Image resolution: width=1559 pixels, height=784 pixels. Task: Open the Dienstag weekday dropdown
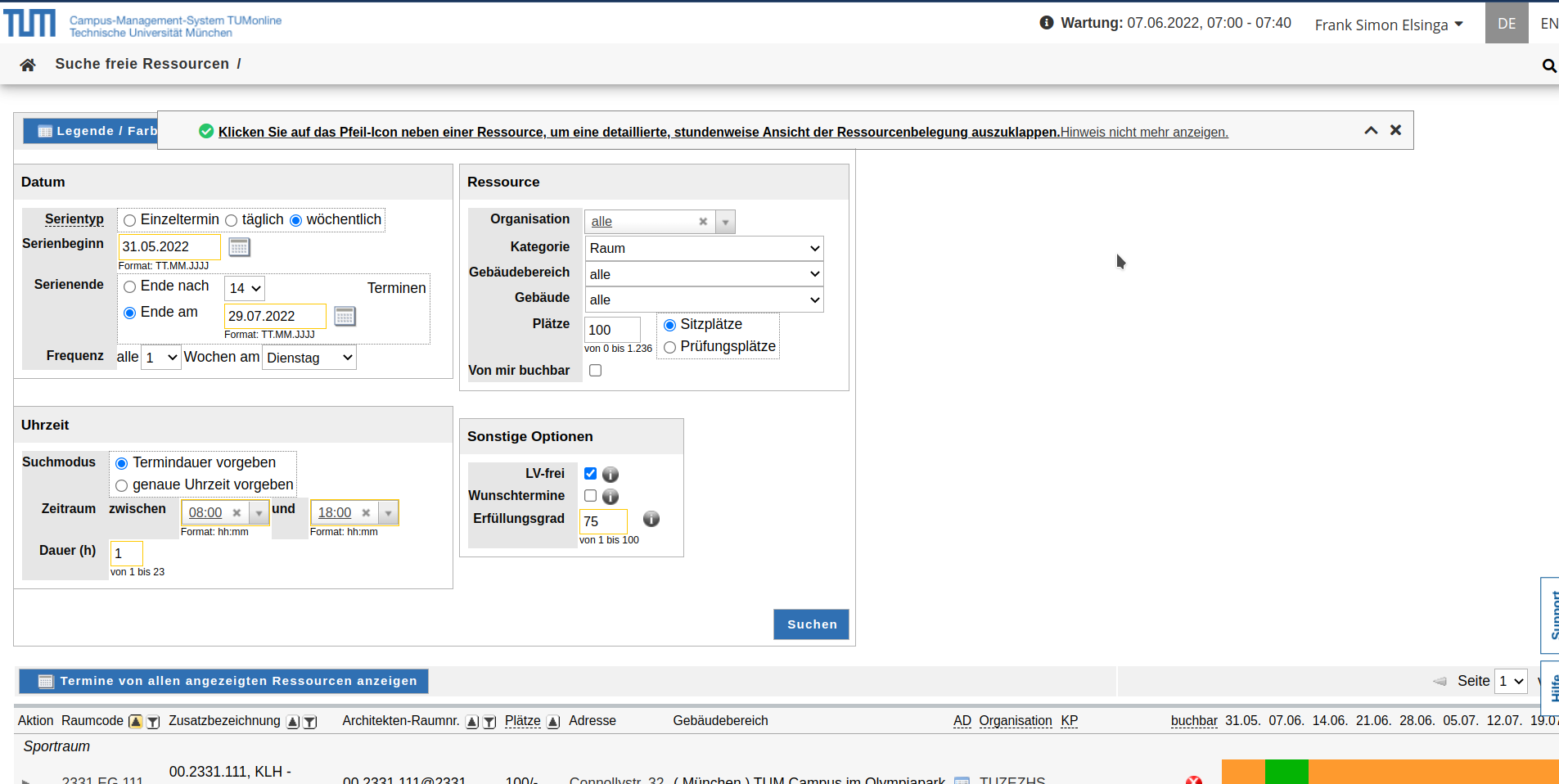309,358
